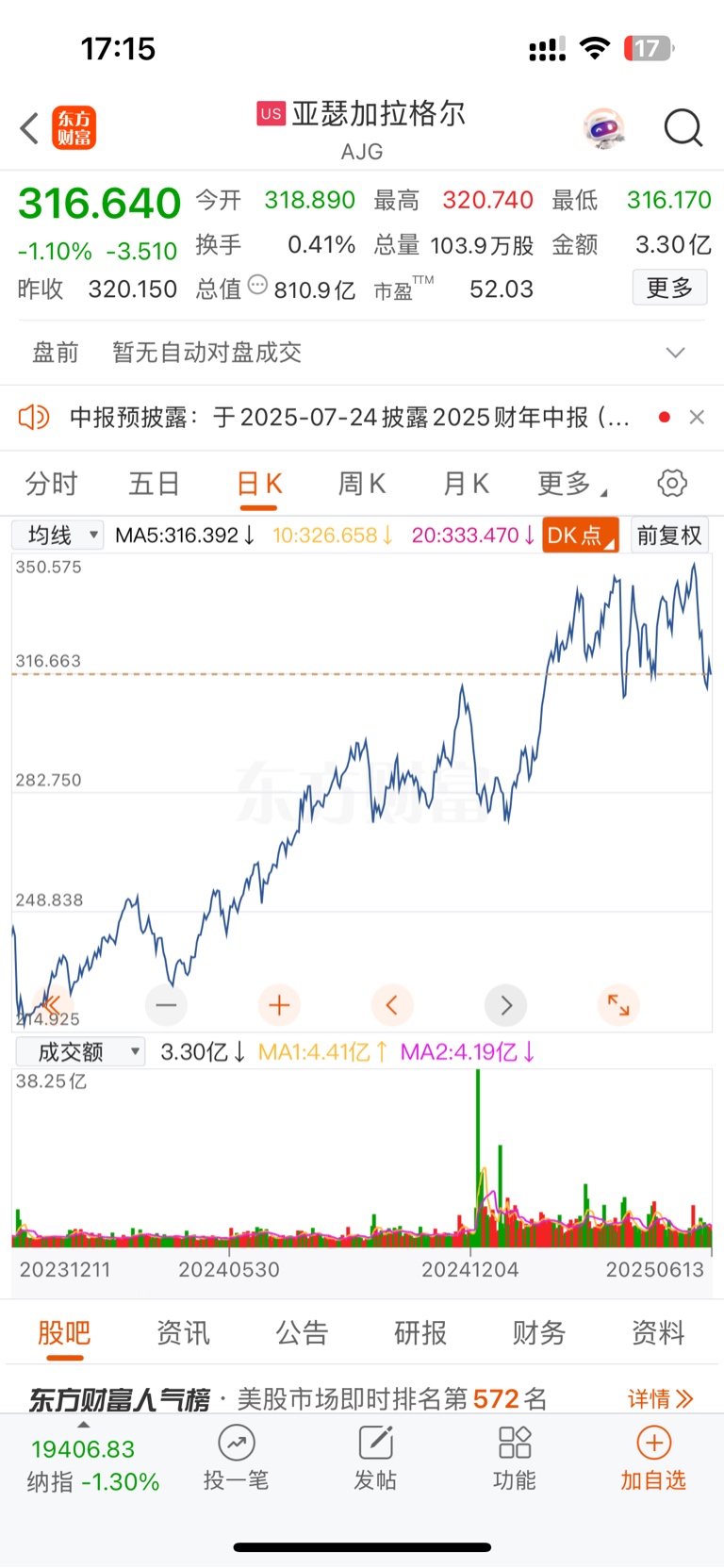Open 投一笔 icon in bottom bar
Image resolution: width=724 pixels, height=1568 pixels.
coord(237,1444)
